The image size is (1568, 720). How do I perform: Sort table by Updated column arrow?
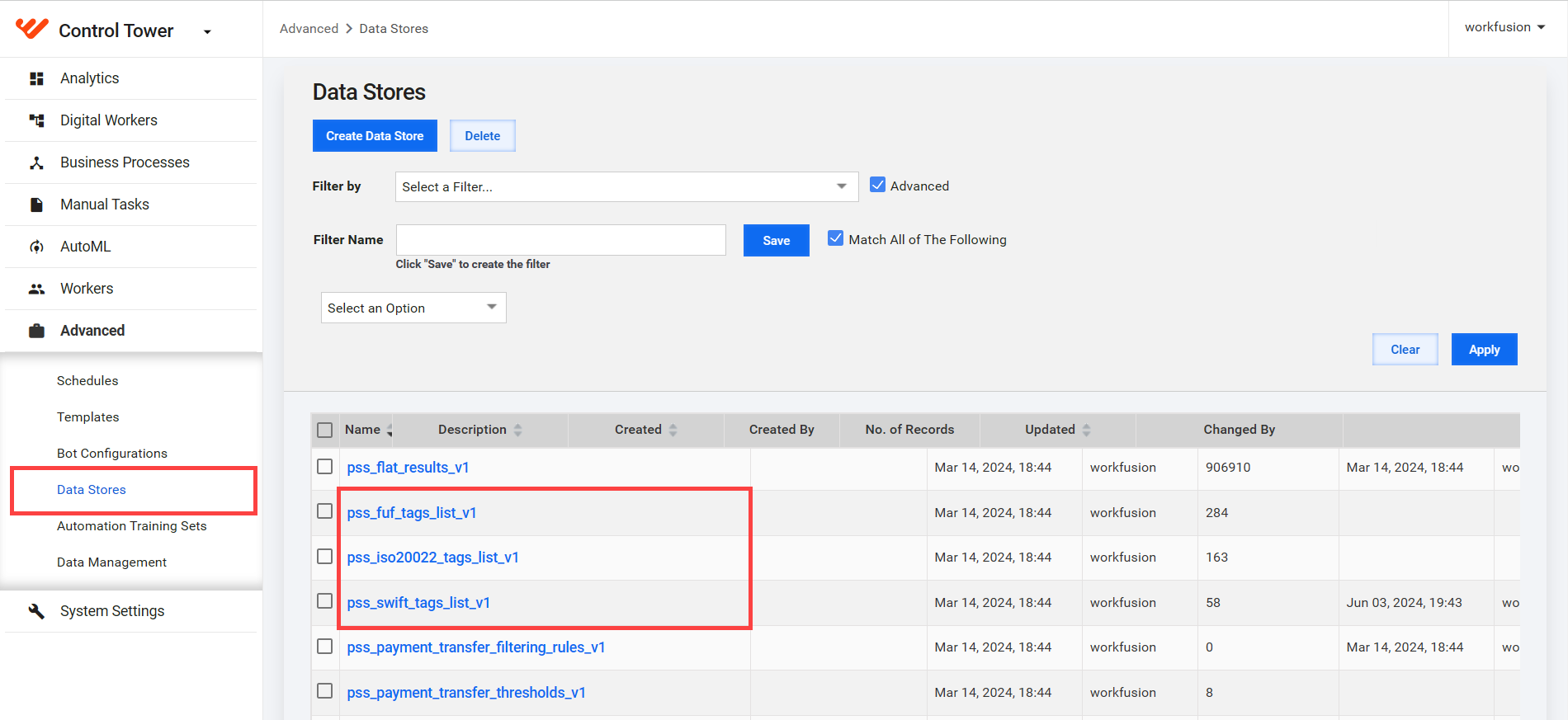tap(1086, 430)
